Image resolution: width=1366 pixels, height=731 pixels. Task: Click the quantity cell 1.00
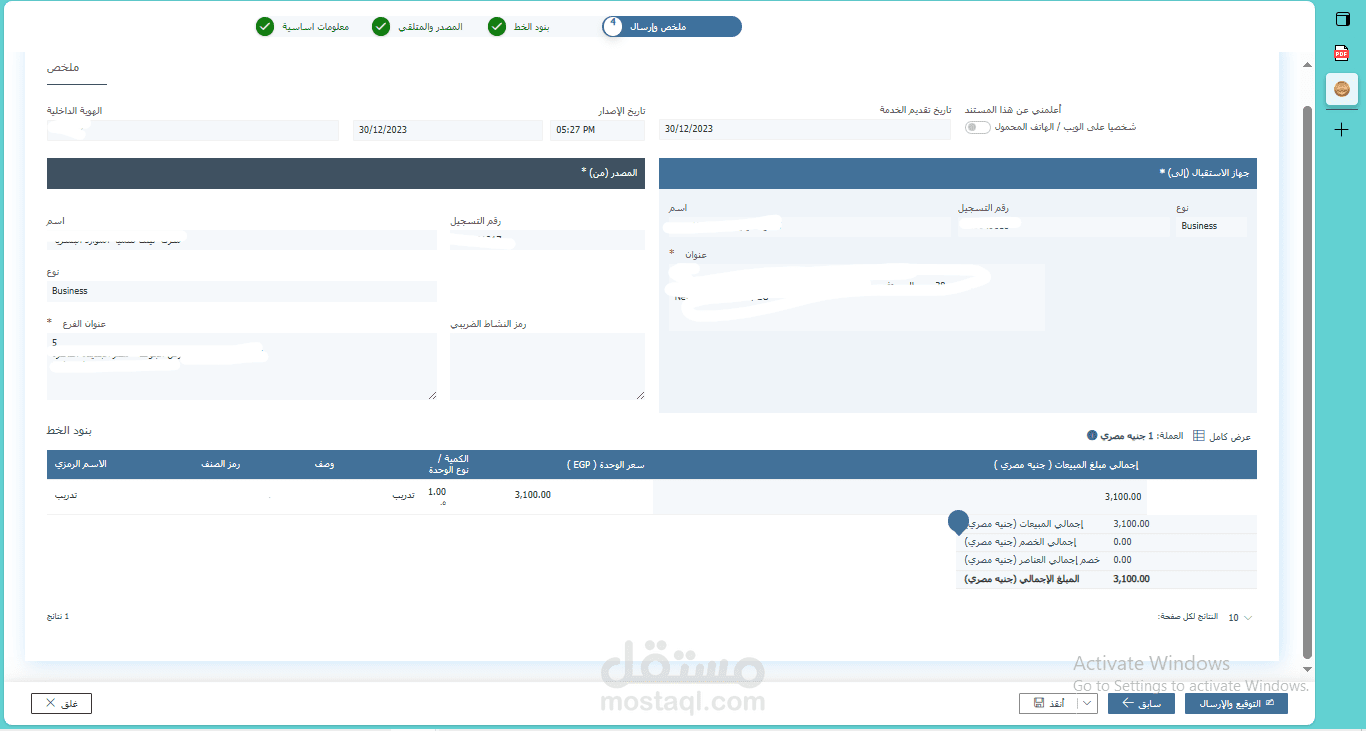437,491
